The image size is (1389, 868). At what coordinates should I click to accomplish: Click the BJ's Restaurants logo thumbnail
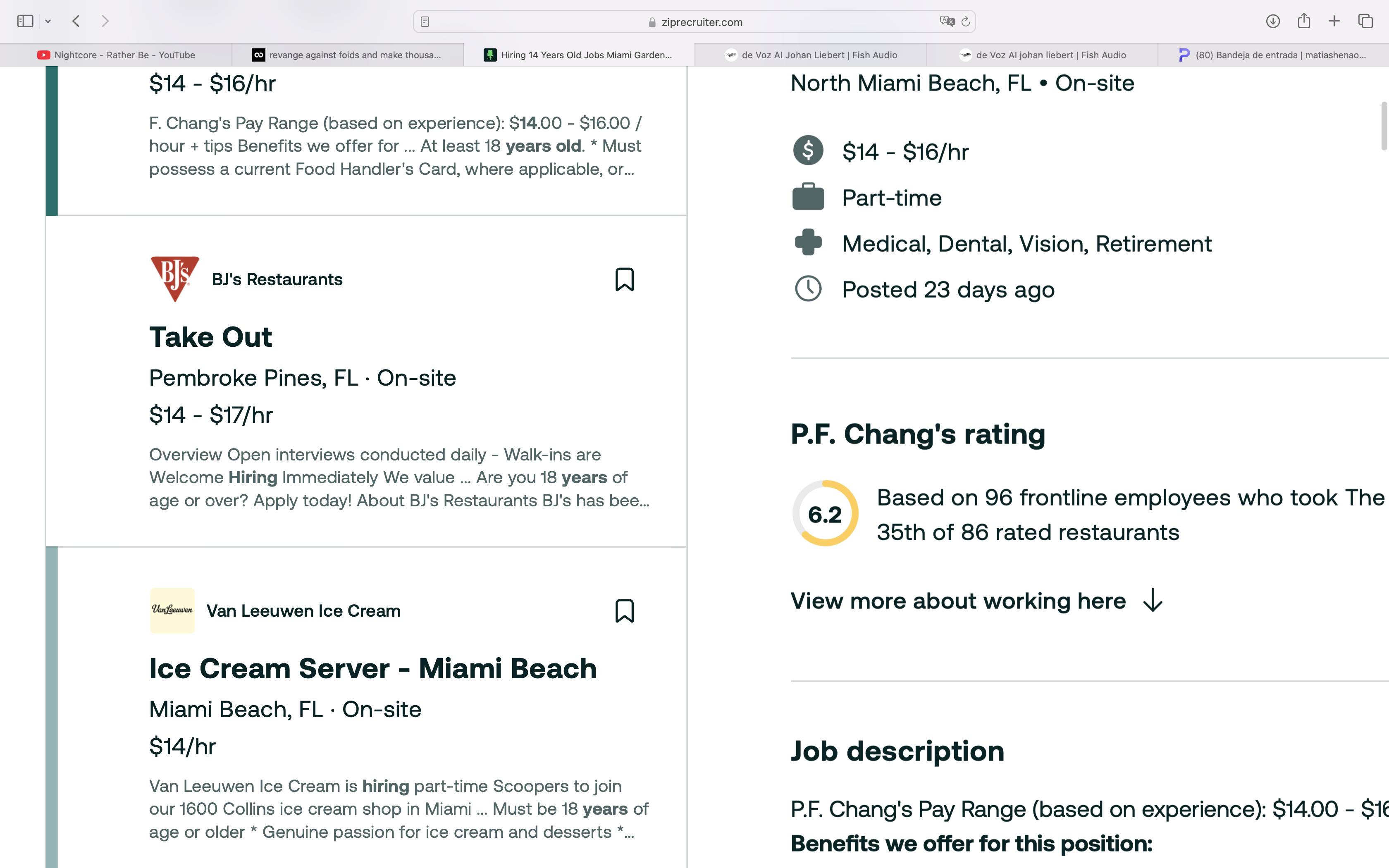pyautogui.click(x=174, y=279)
